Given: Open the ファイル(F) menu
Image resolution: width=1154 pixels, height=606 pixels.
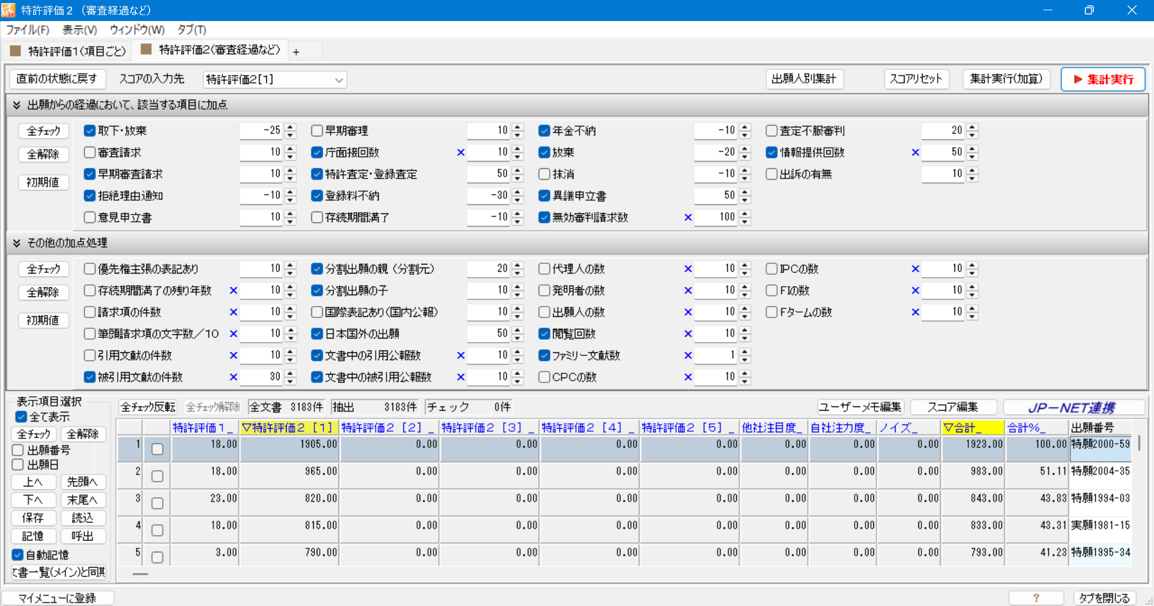Looking at the screenshot, I should click(x=27, y=30).
